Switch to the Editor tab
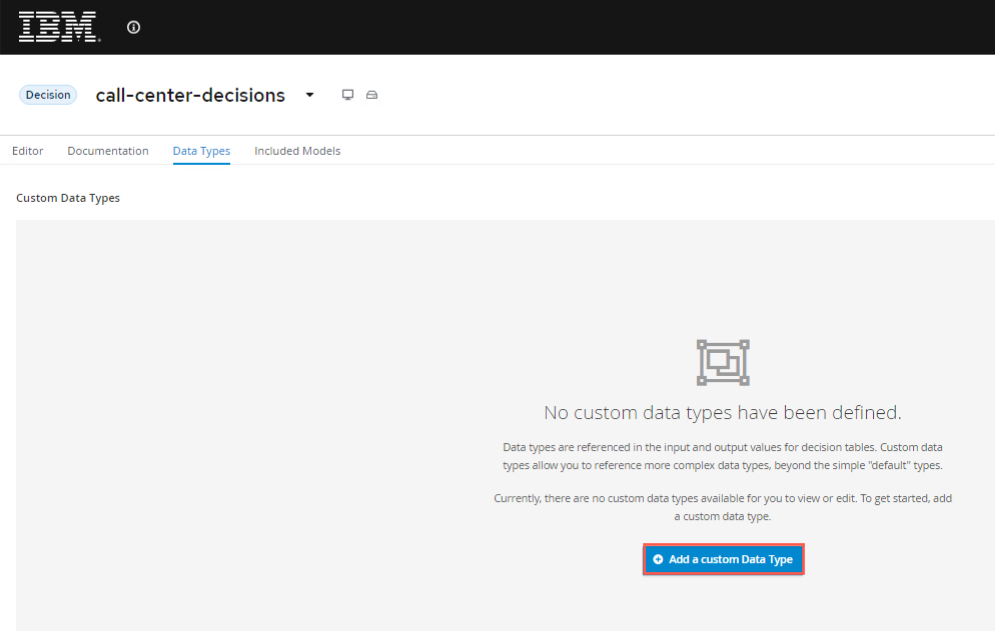Image resolution: width=995 pixels, height=631 pixels. [x=28, y=151]
